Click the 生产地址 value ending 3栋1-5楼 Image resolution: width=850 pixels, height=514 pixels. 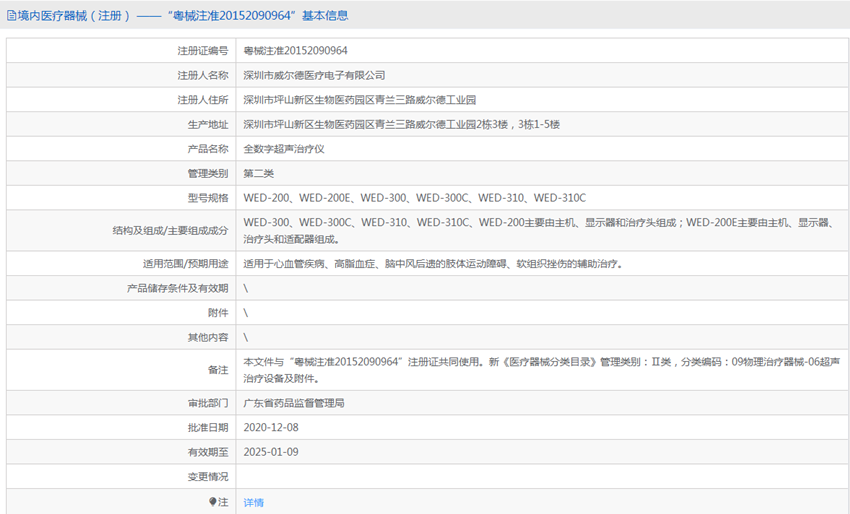tap(401, 124)
